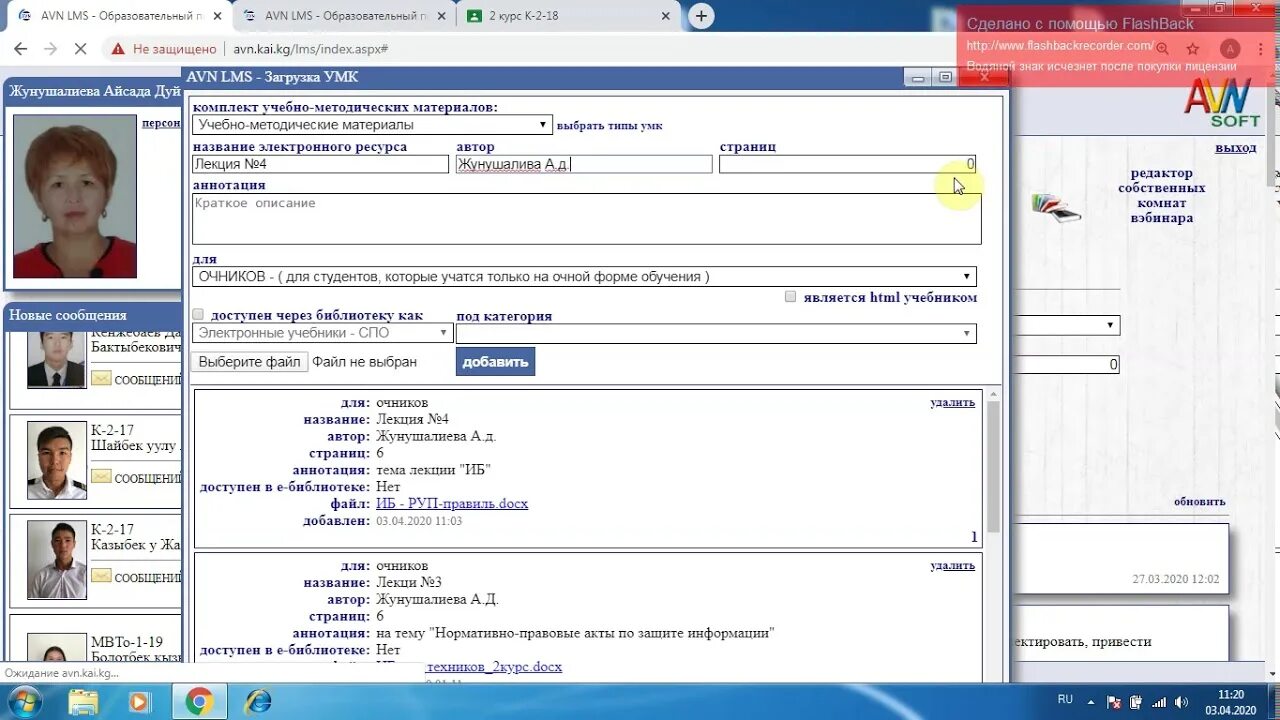Switch to '2 курс К-2-18' browser tab
This screenshot has height=720, width=1280.
pos(568,16)
